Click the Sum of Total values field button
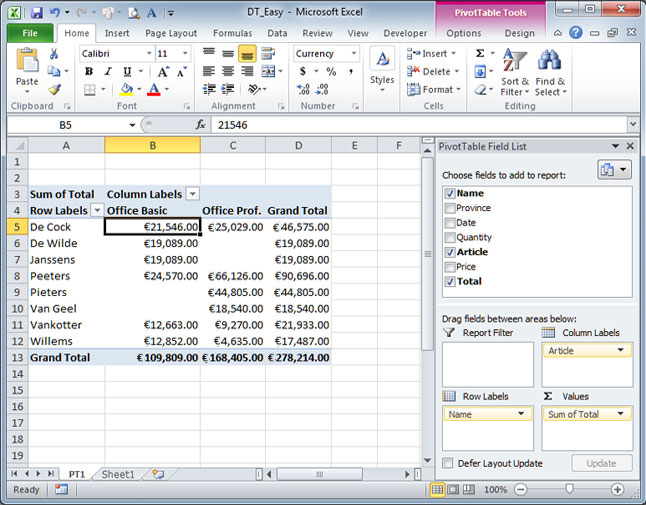646x505 pixels. [586, 413]
